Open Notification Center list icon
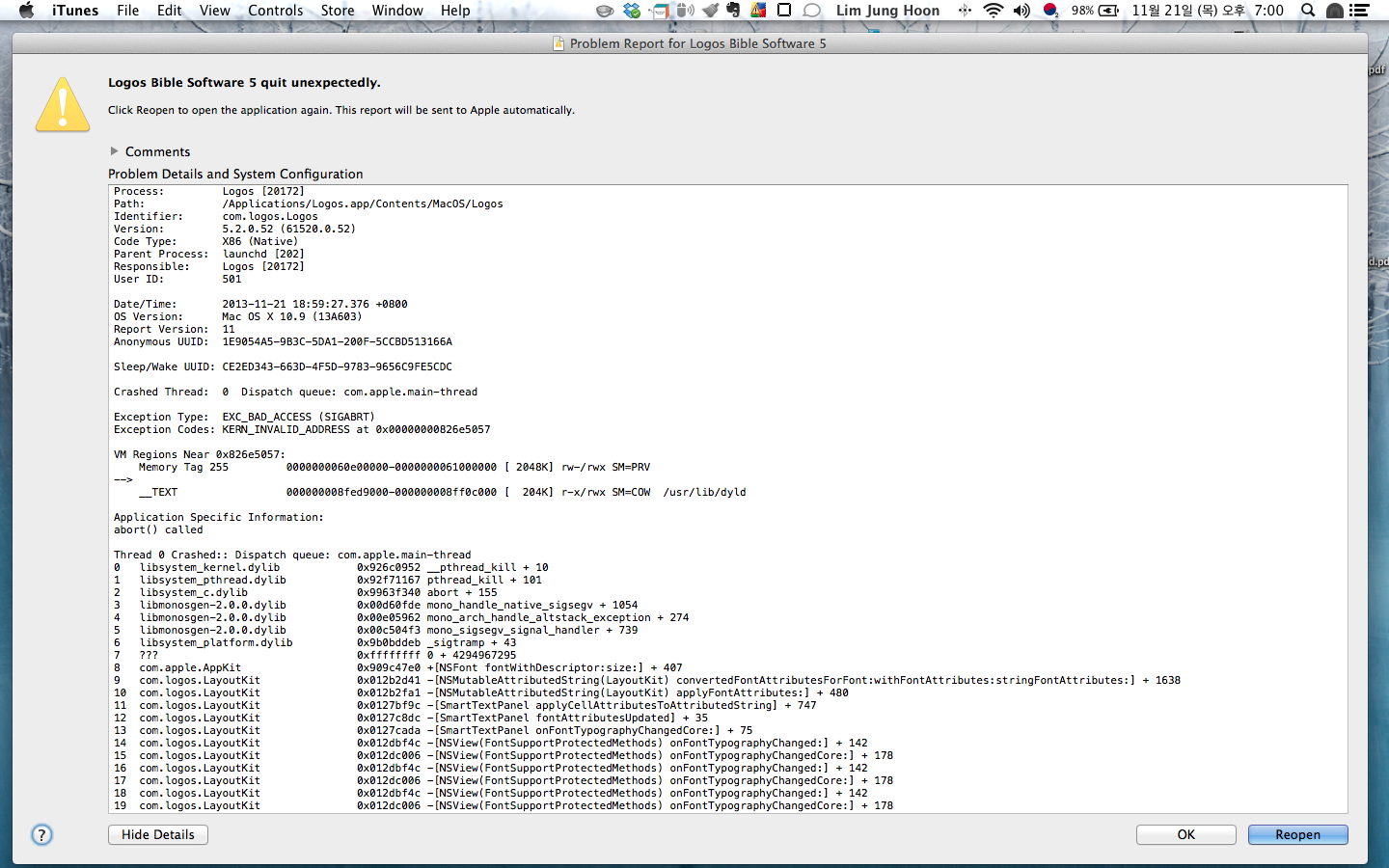The width and height of the screenshot is (1389, 868). click(1360, 11)
